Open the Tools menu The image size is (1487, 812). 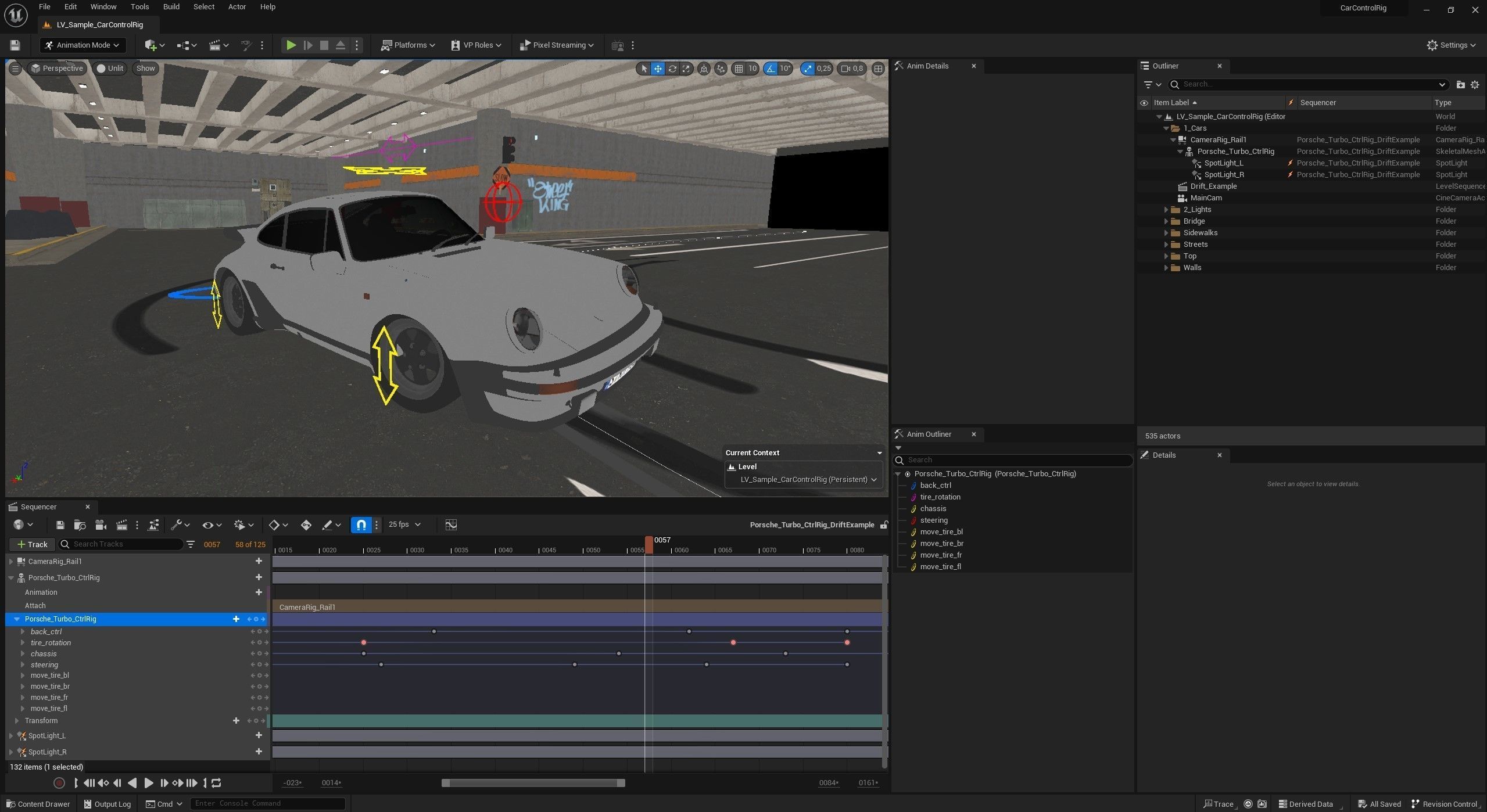pyautogui.click(x=139, y=7)
